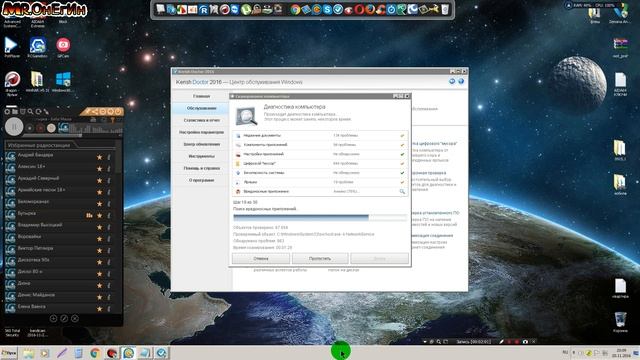Launch Firefox from the top dock
Screen dimensions: 640x360
tap(369, 9)
